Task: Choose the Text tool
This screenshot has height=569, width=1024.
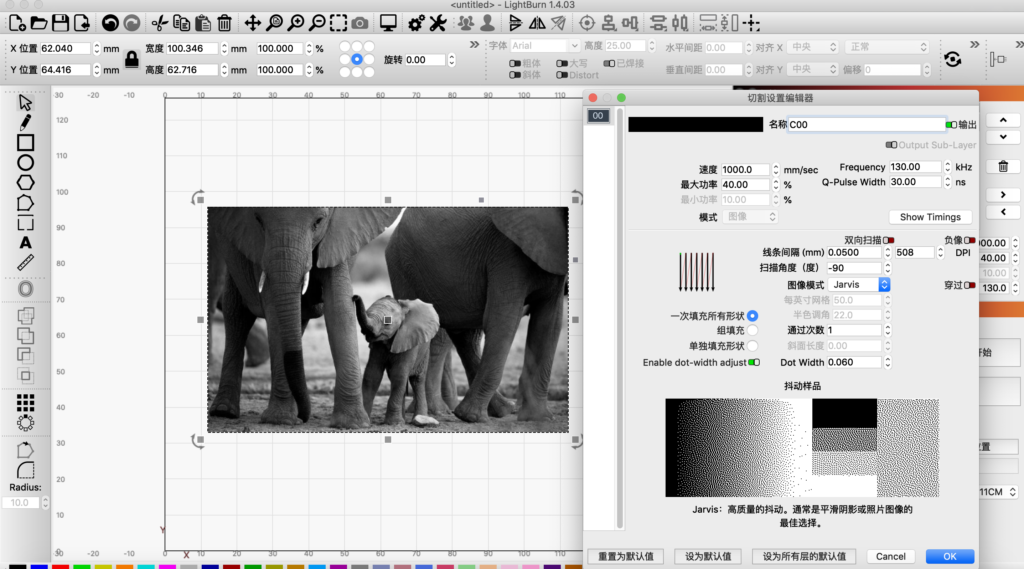Action: pyautogui.click(x=26, y=243)
